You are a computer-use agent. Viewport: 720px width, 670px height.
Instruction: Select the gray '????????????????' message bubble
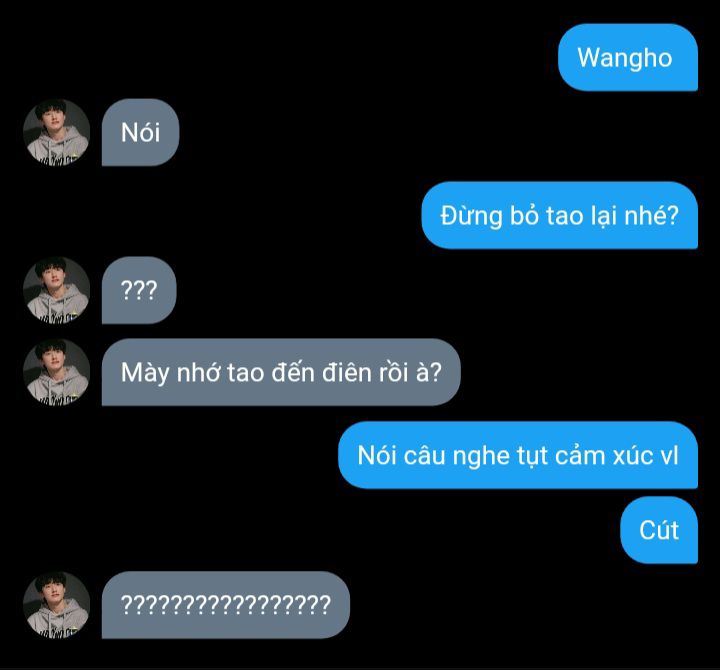point(225,605)
